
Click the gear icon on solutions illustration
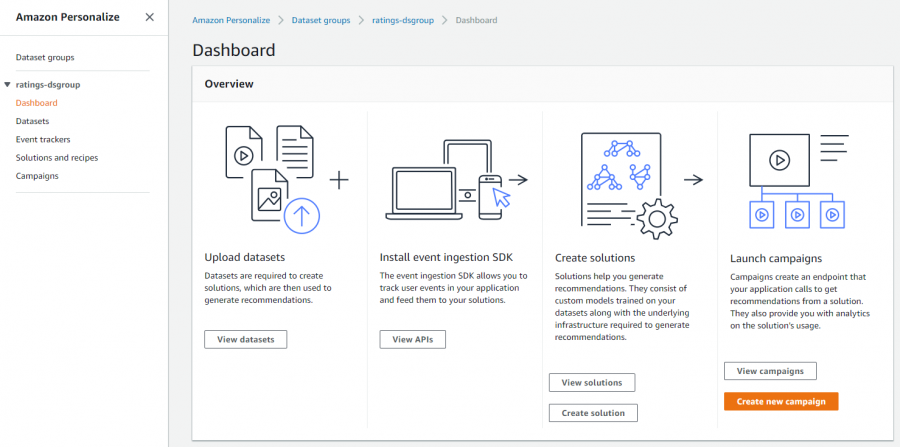coord(657,219)
